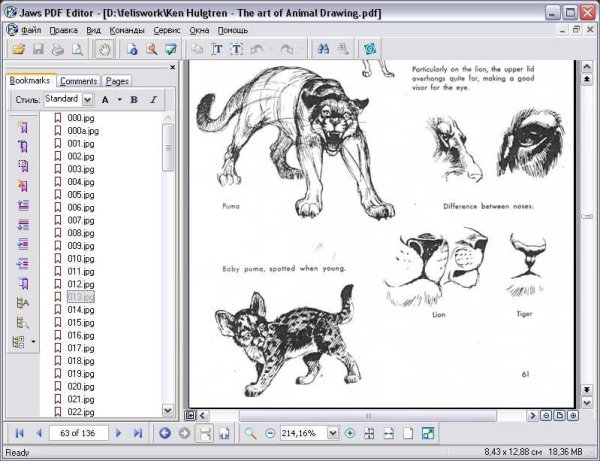The image size is (600, 461).
Task: Toggle Italic bookmark style
Action: tap(153, 100)
